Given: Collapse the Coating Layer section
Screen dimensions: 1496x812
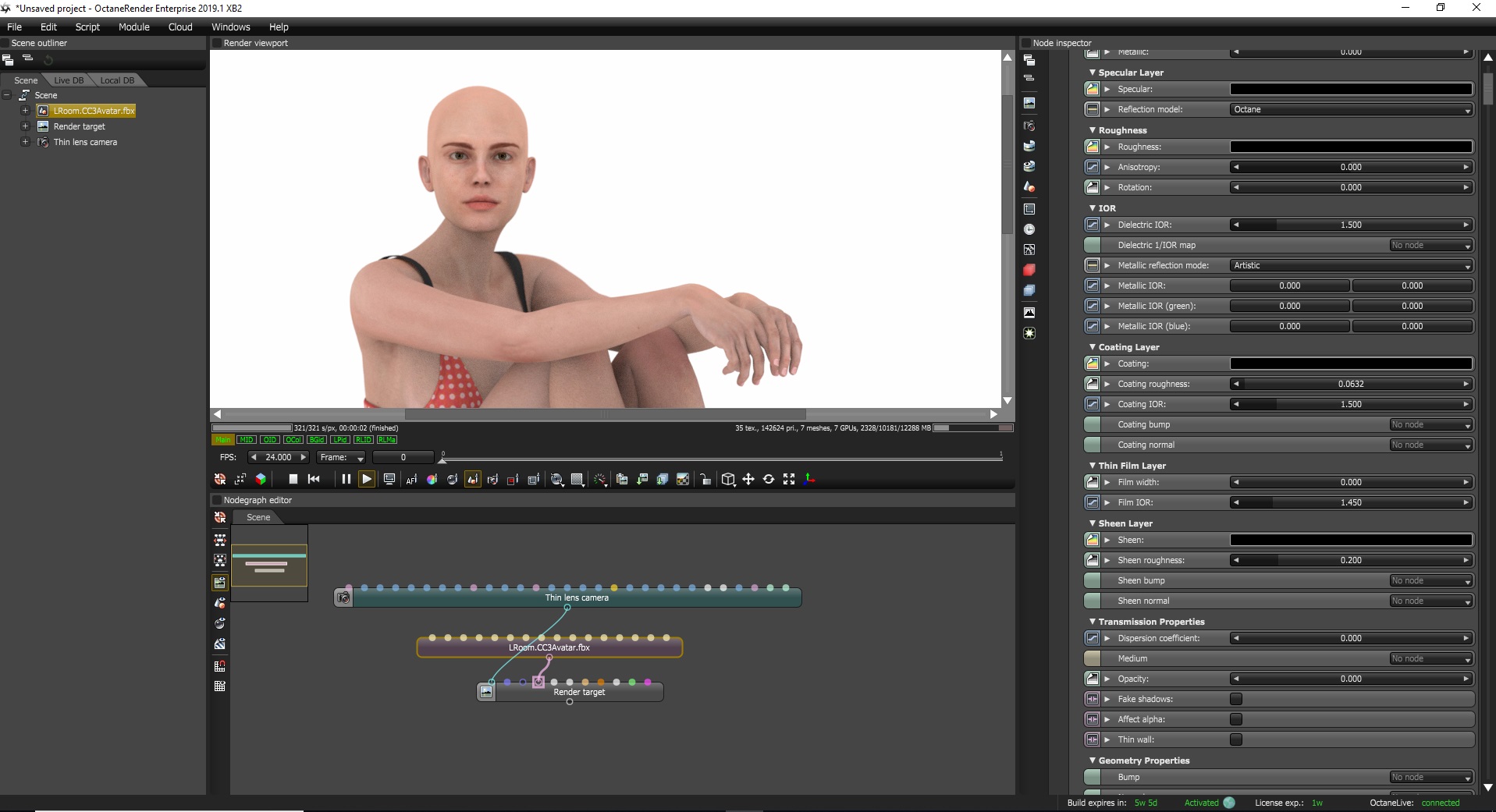Looking at the screenshot, I should [1093, 347].
